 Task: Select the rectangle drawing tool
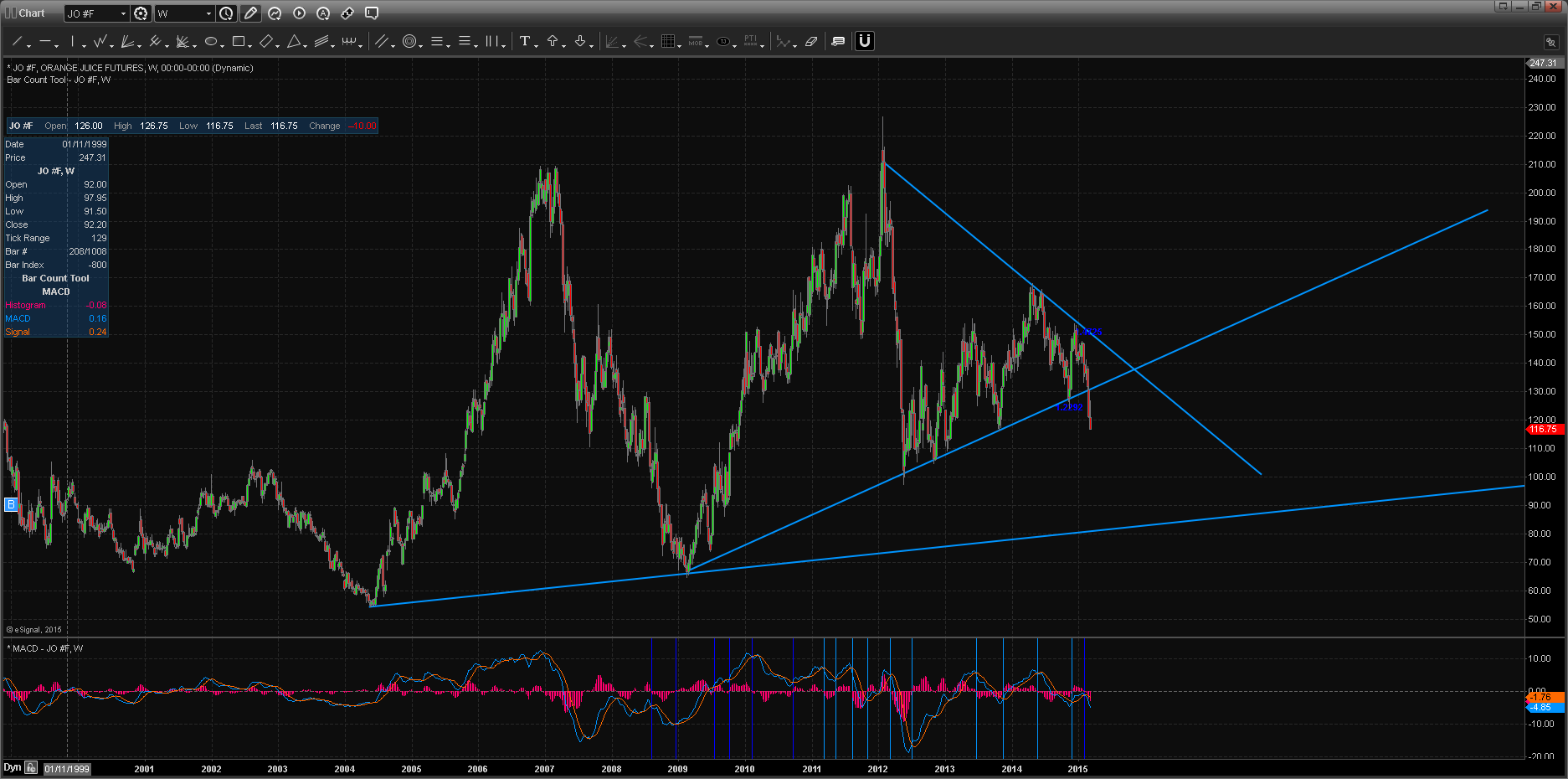tap(239, 41)
